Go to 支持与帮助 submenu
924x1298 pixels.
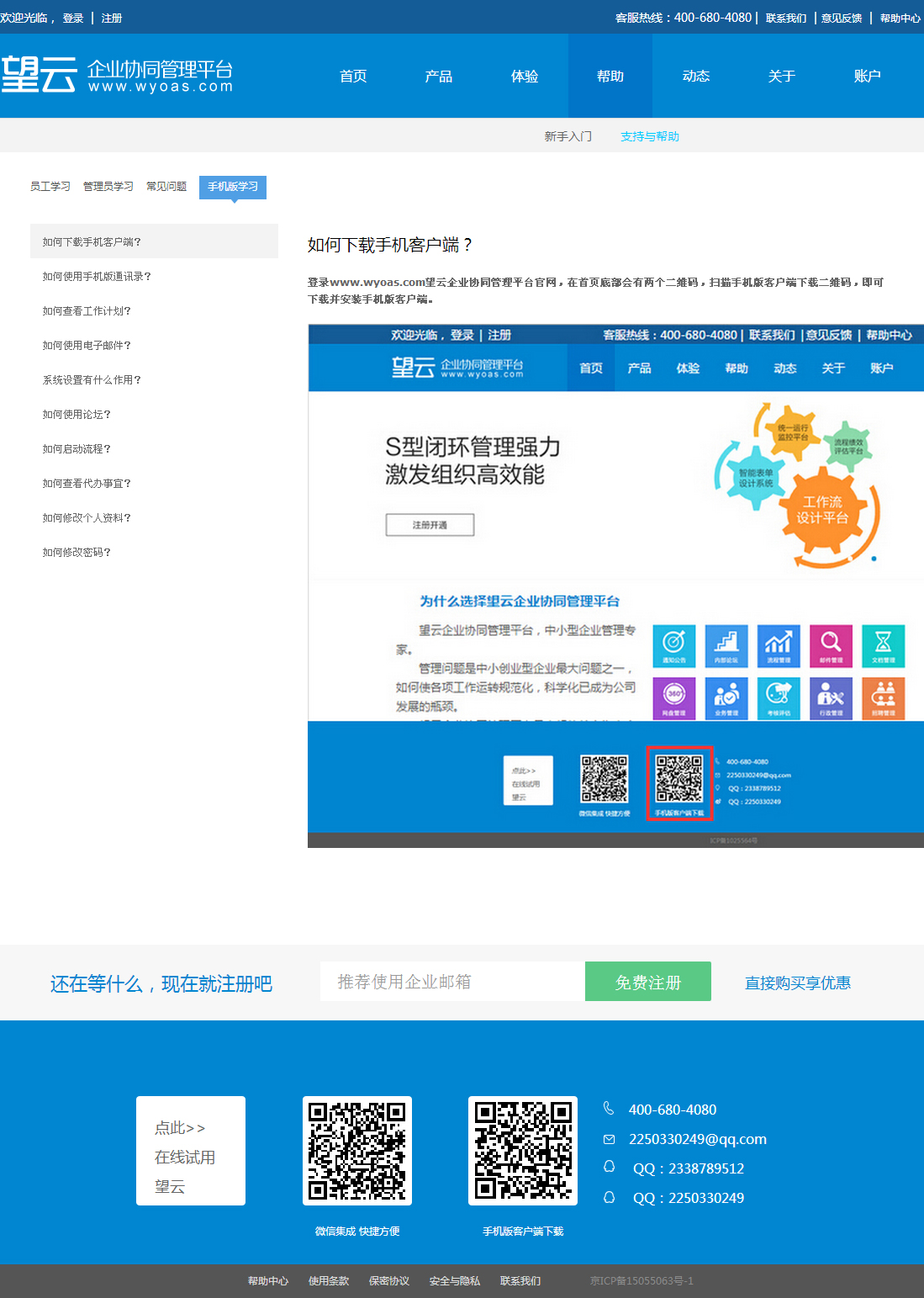click(x=650, y=136)
